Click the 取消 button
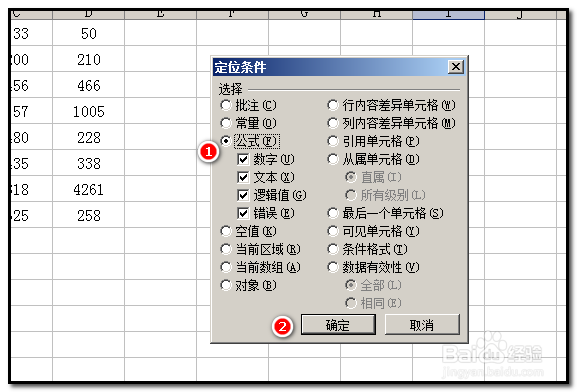 (x=422, y=325)
